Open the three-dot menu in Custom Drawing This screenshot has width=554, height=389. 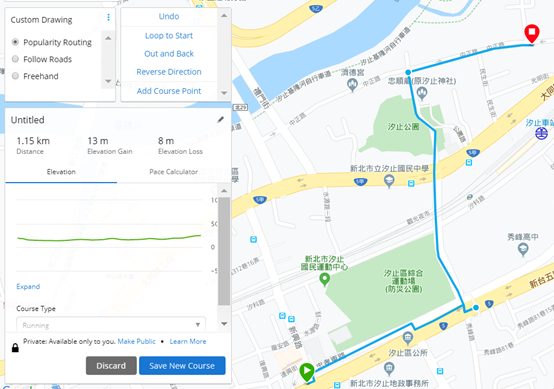(108, 17)
